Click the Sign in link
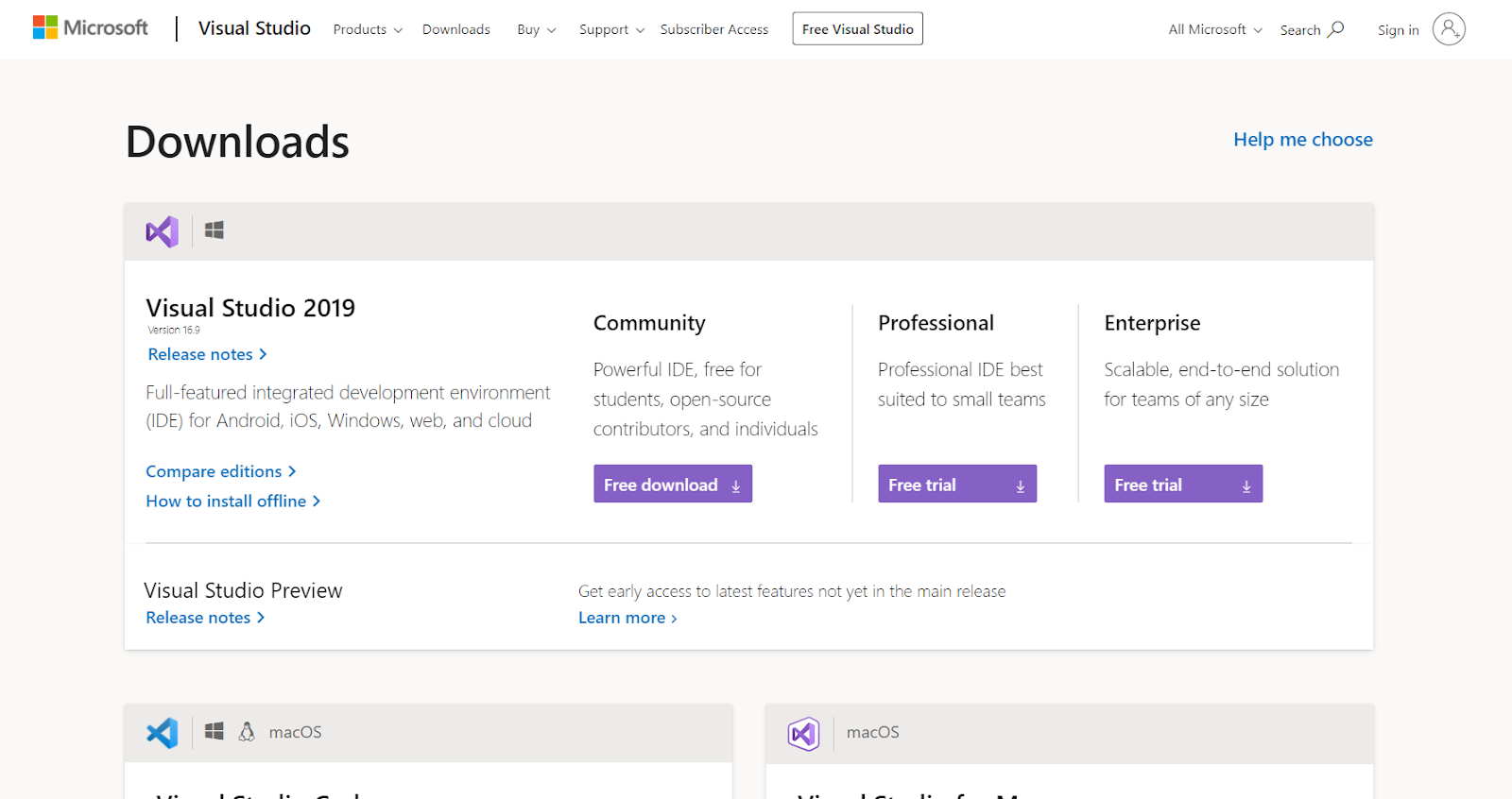Screen dimensions: 1512x799 pyautogui.click(x=1399, y=30)
